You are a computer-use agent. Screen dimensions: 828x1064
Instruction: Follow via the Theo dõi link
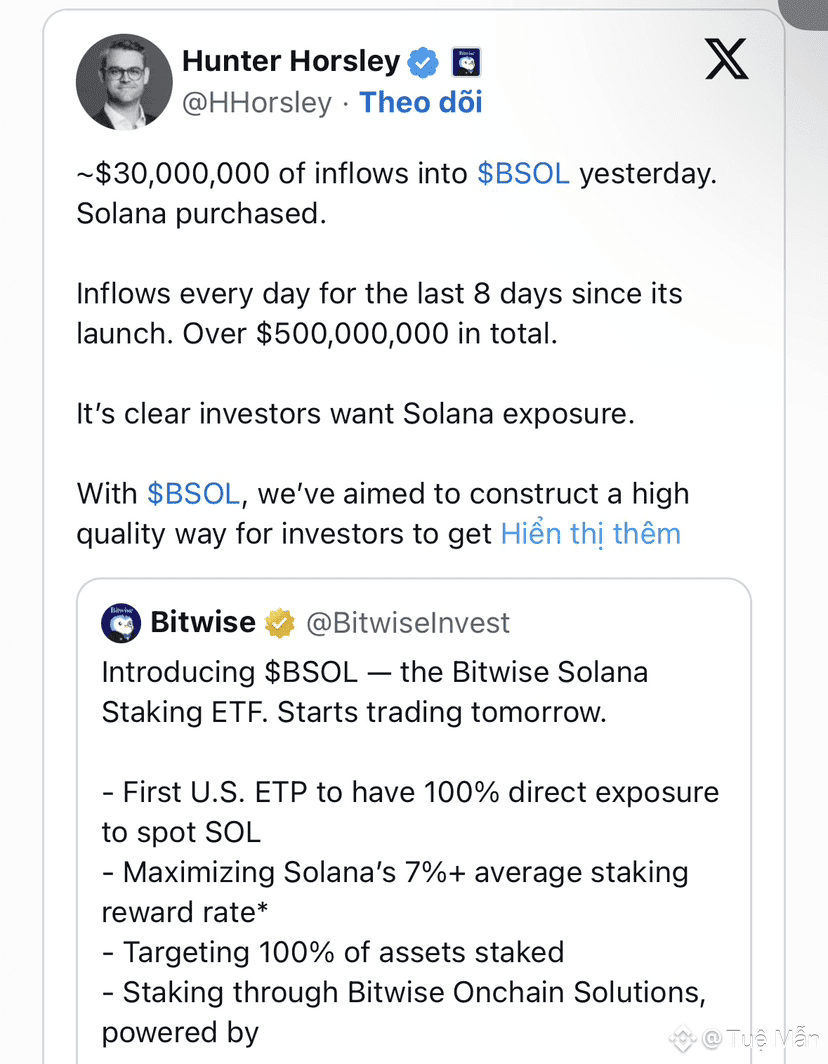pos(420,103)
